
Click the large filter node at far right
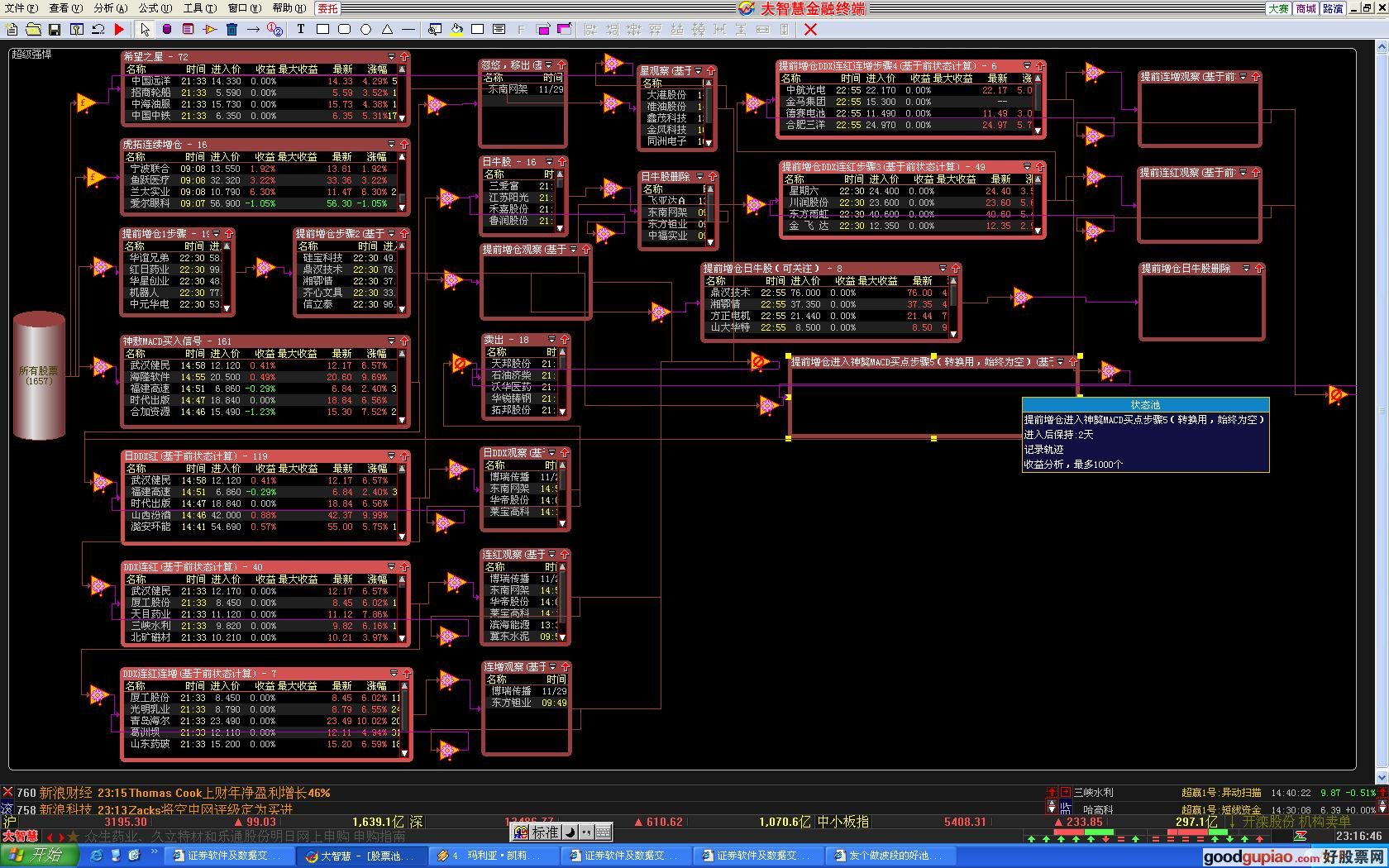[1337, 395]
